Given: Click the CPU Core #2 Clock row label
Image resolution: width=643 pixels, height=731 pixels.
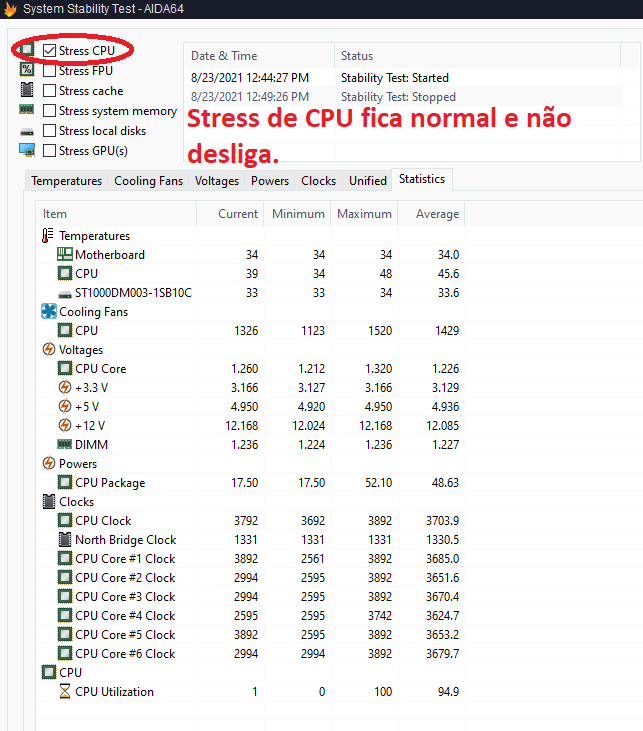Looking at the screenshot, I should tap(125, 578).
